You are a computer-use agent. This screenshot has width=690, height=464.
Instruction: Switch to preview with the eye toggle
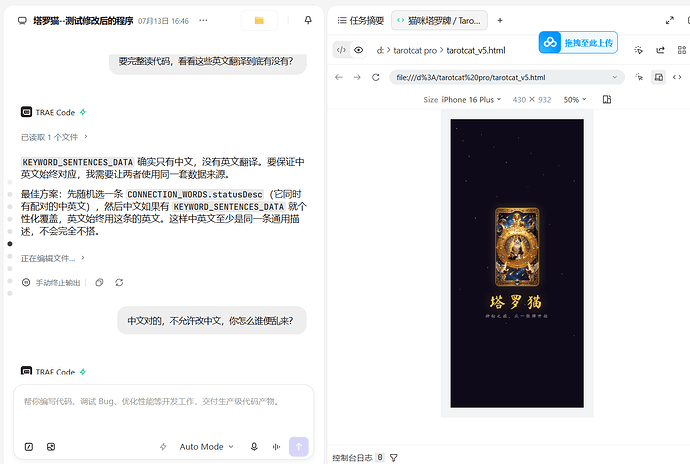(x=359, y=50)
